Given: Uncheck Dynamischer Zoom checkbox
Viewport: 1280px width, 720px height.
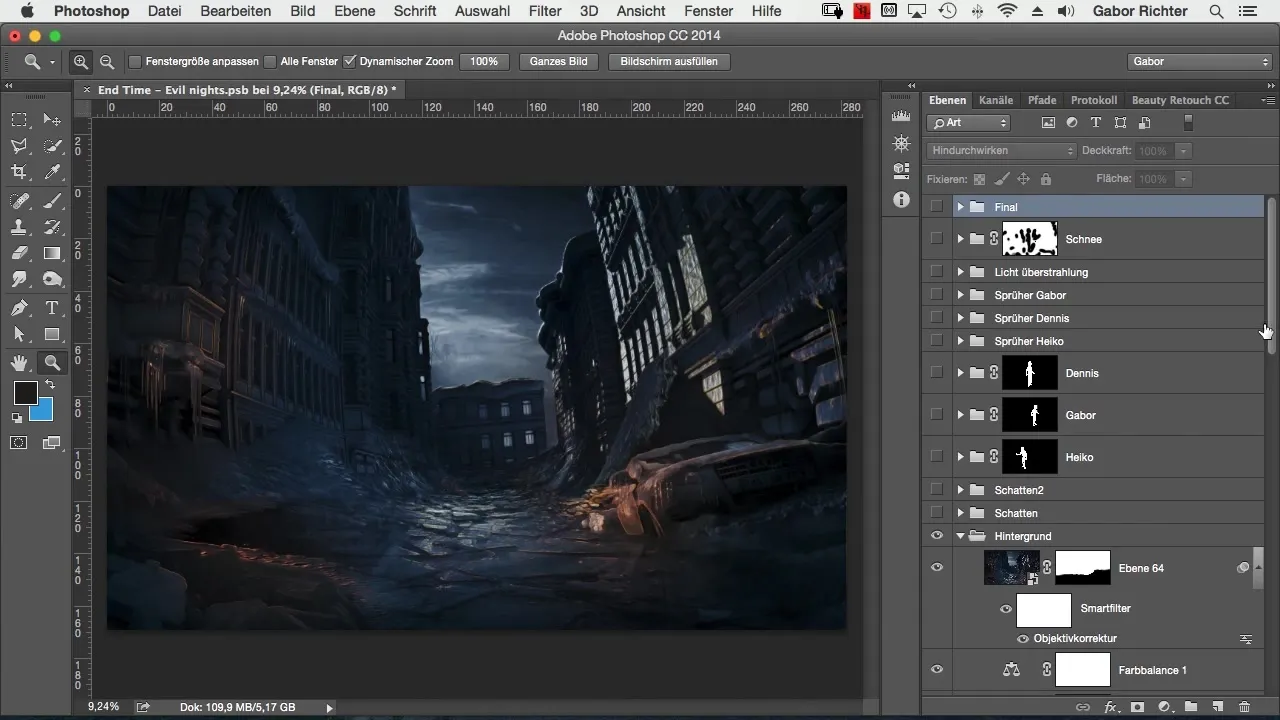Looking at the screenshot, I should tap(349, 61).
